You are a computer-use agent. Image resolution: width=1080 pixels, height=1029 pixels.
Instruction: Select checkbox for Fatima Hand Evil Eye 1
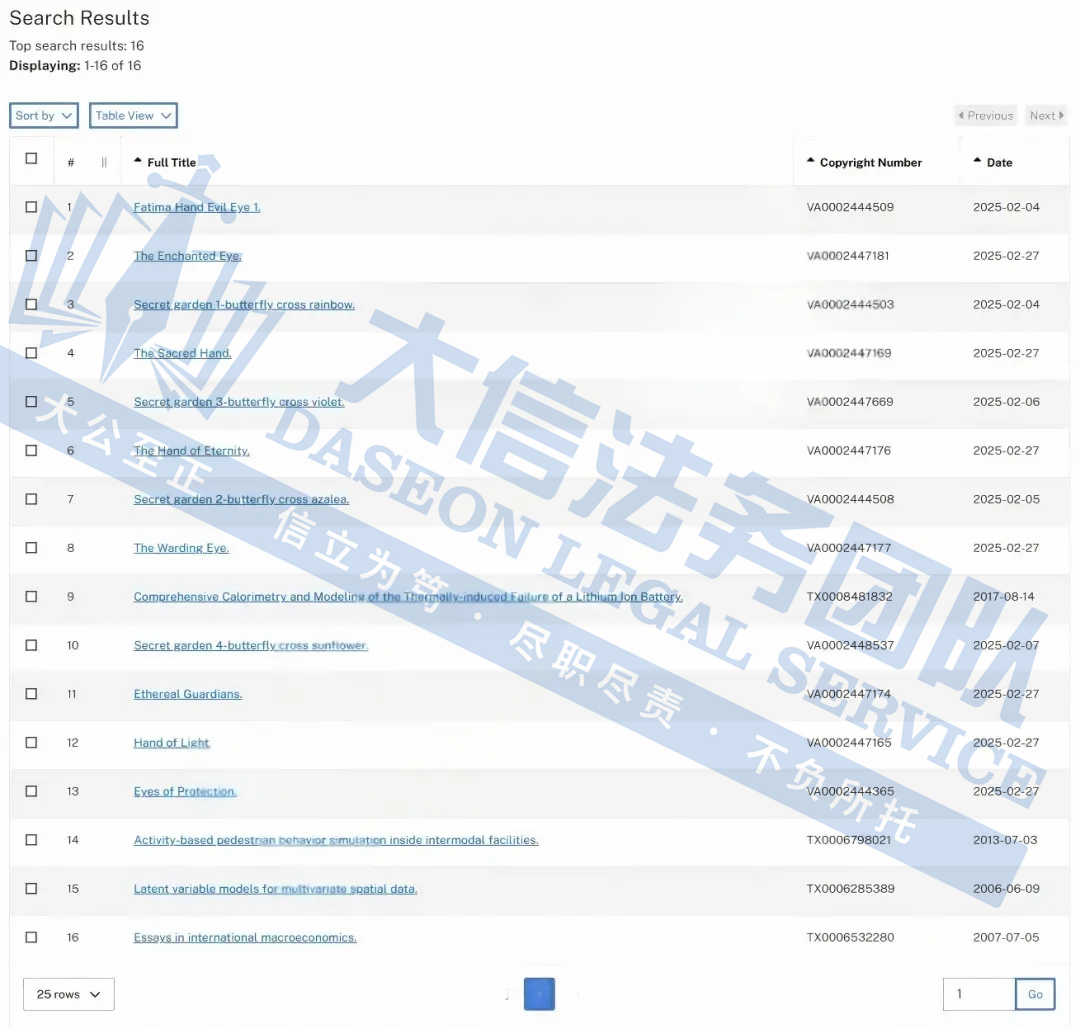coord(31,207)
